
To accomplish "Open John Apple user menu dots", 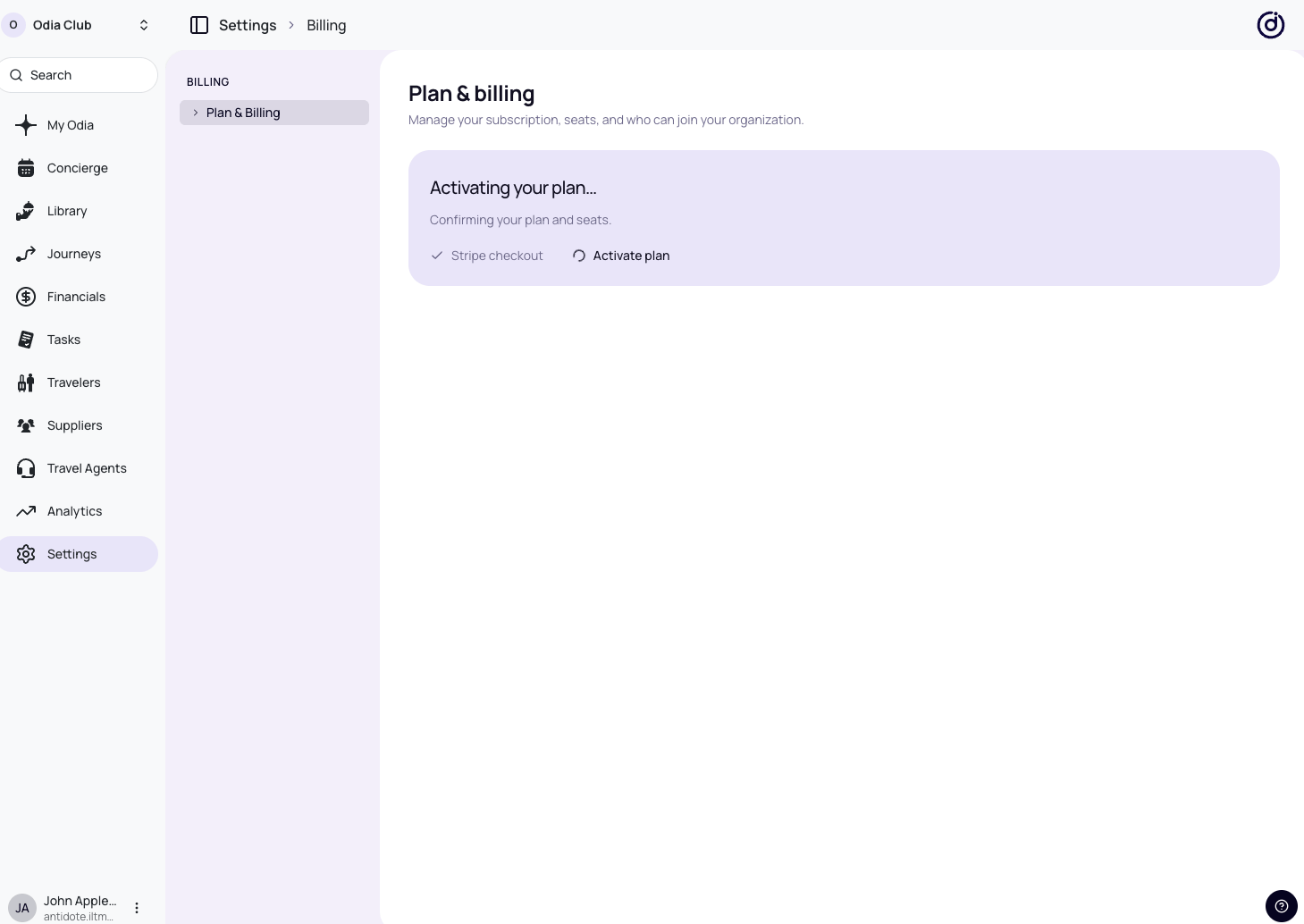I will [137, 908].
